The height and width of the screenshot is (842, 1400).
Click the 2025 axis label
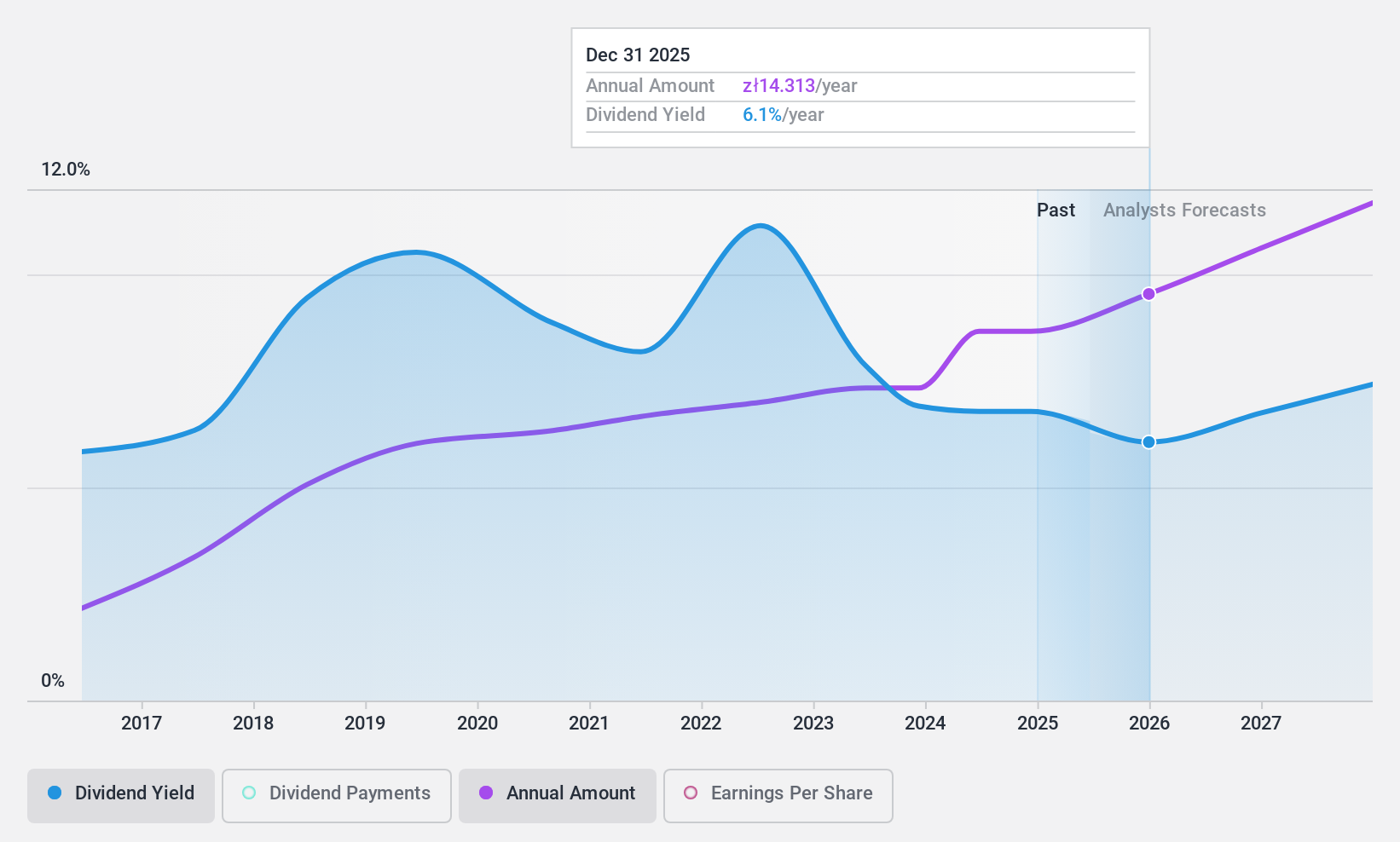(1038, 724)
